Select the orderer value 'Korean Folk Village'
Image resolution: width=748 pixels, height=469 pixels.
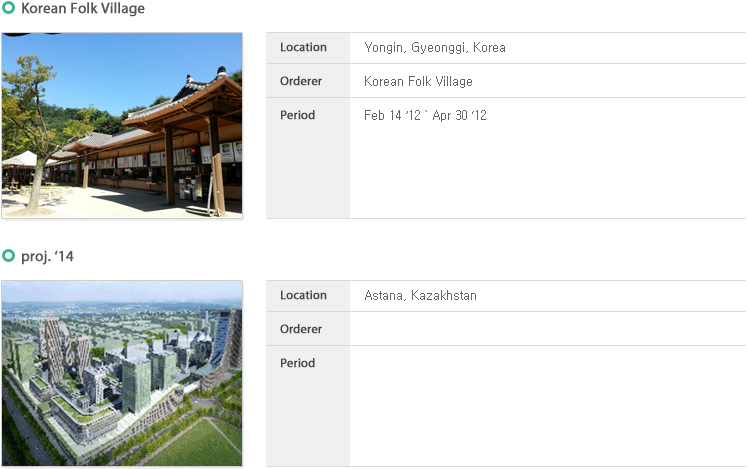click(x=418, y=81)
